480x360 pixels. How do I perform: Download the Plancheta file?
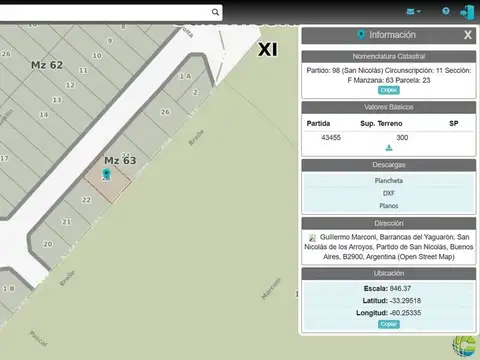point(389,181)
